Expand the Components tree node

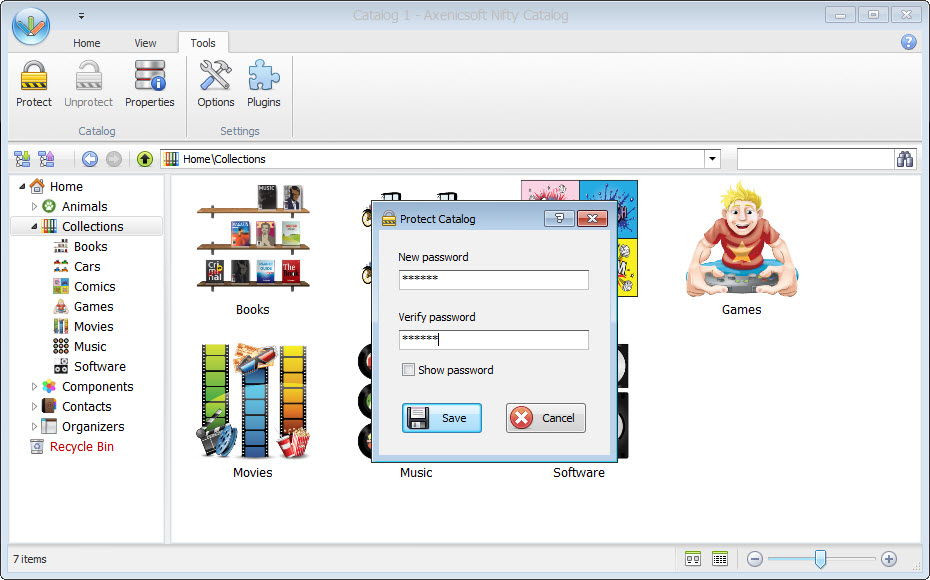[34, 387]
